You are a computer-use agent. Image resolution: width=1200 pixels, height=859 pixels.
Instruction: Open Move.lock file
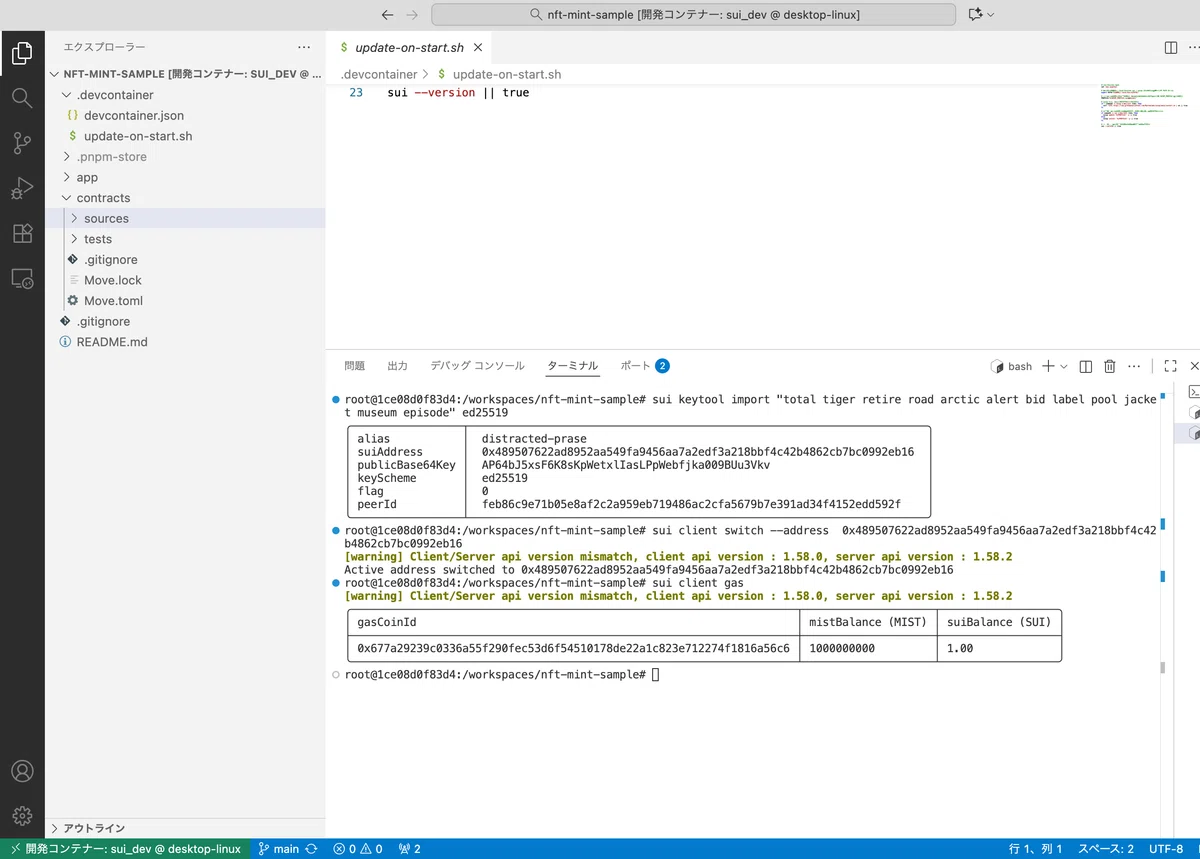pyautogui.click(x=185, y=280)
